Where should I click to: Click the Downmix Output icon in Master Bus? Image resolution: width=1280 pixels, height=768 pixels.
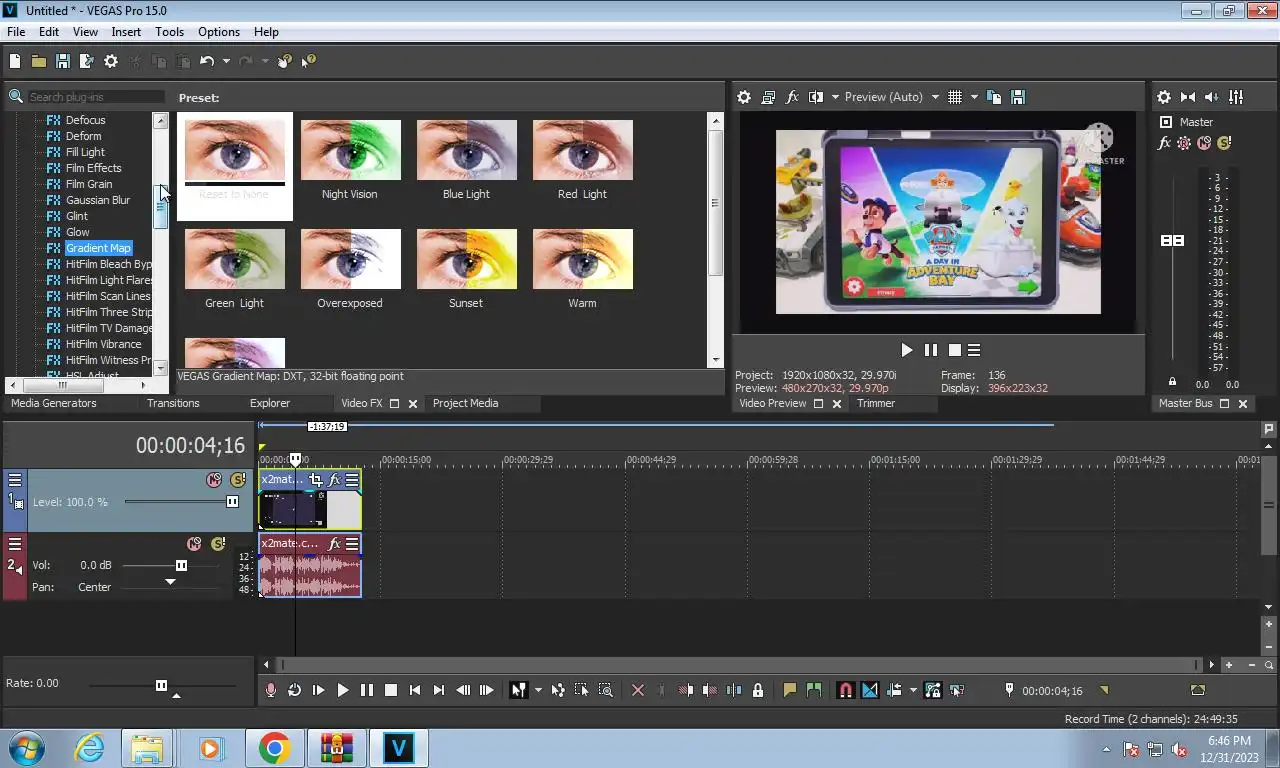[1188, 97]
